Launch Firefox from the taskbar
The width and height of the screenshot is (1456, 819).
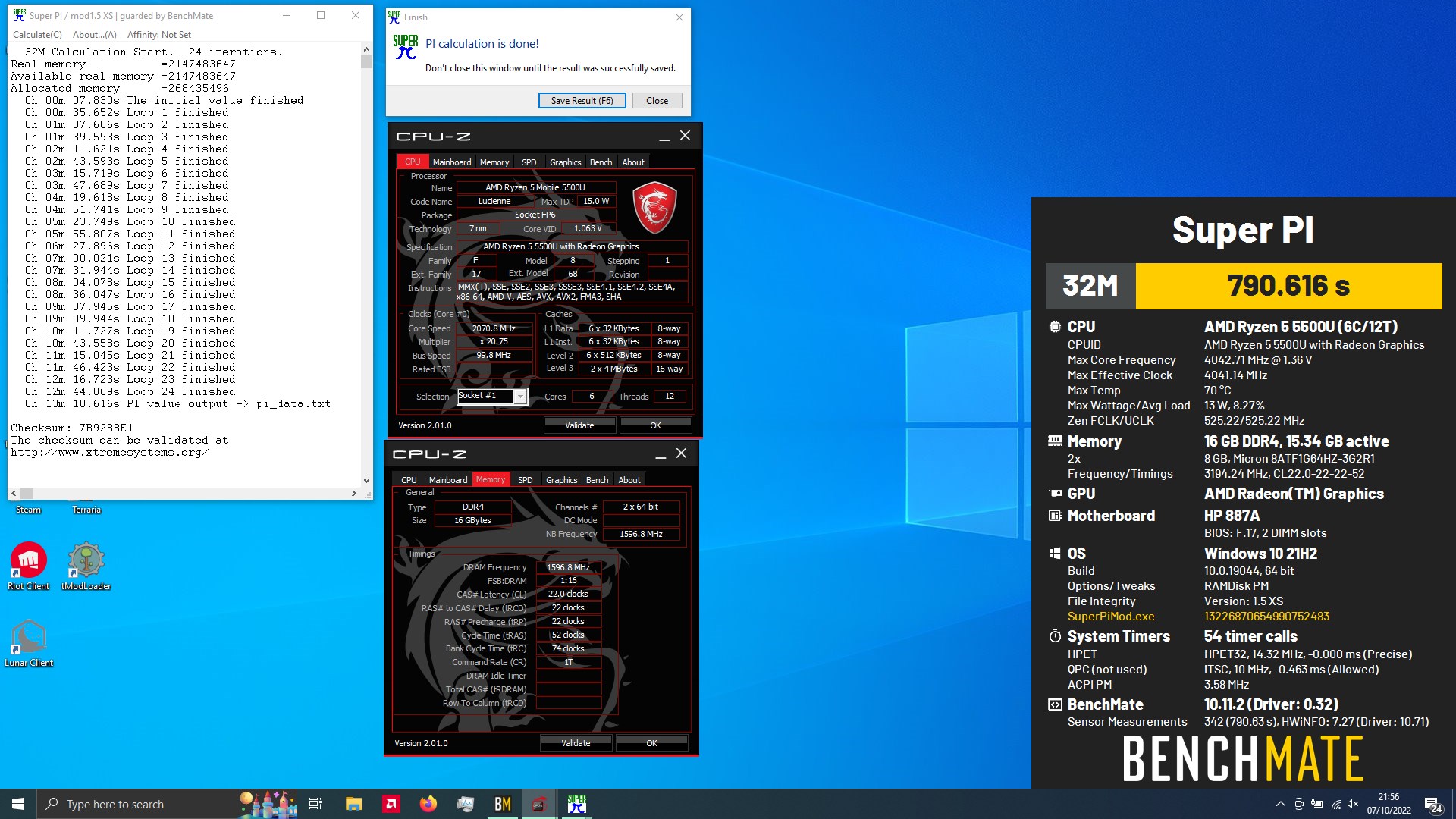[428, 804]
